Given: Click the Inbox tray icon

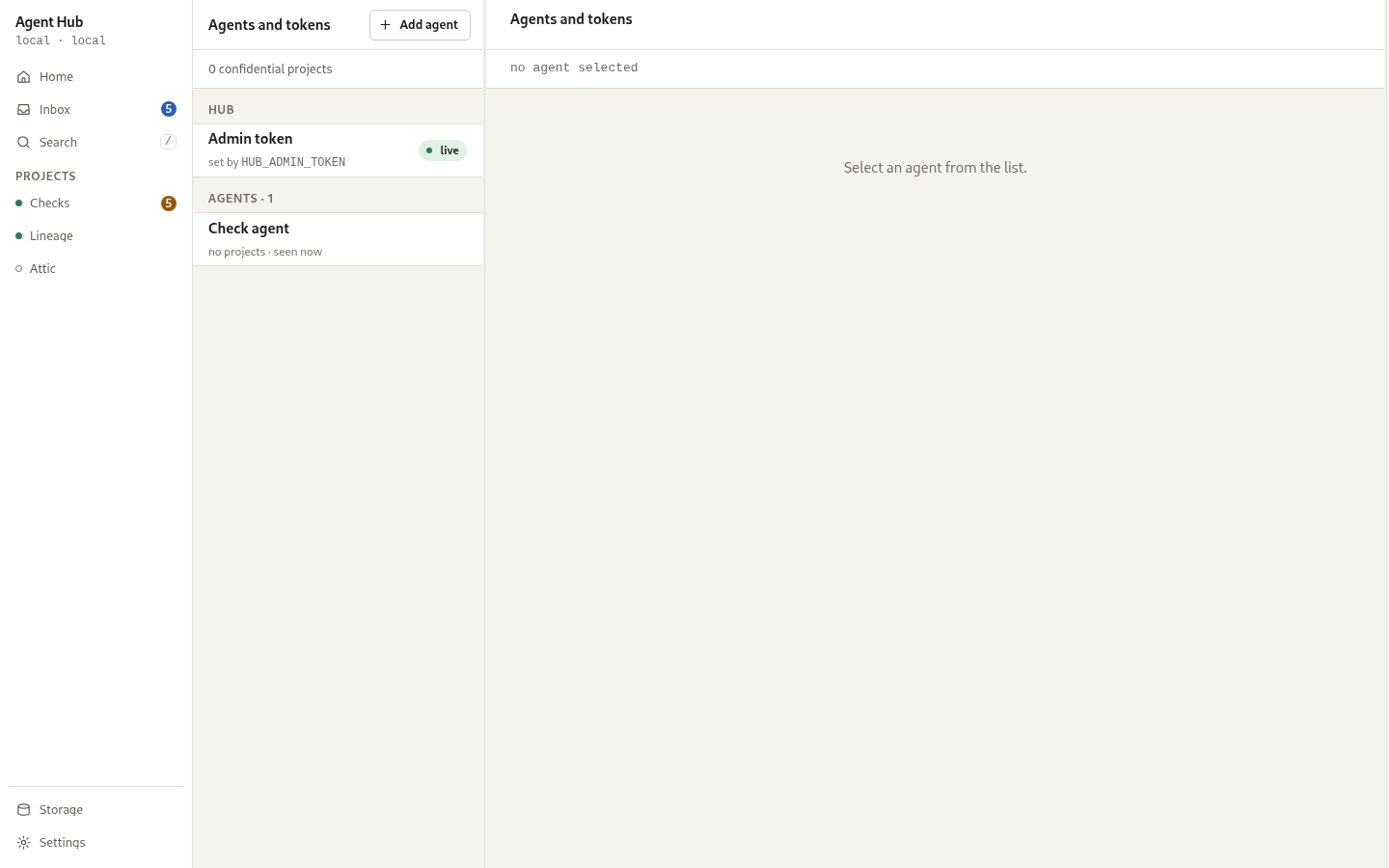Looking at the screenshot, I should [x=23, y=110].
